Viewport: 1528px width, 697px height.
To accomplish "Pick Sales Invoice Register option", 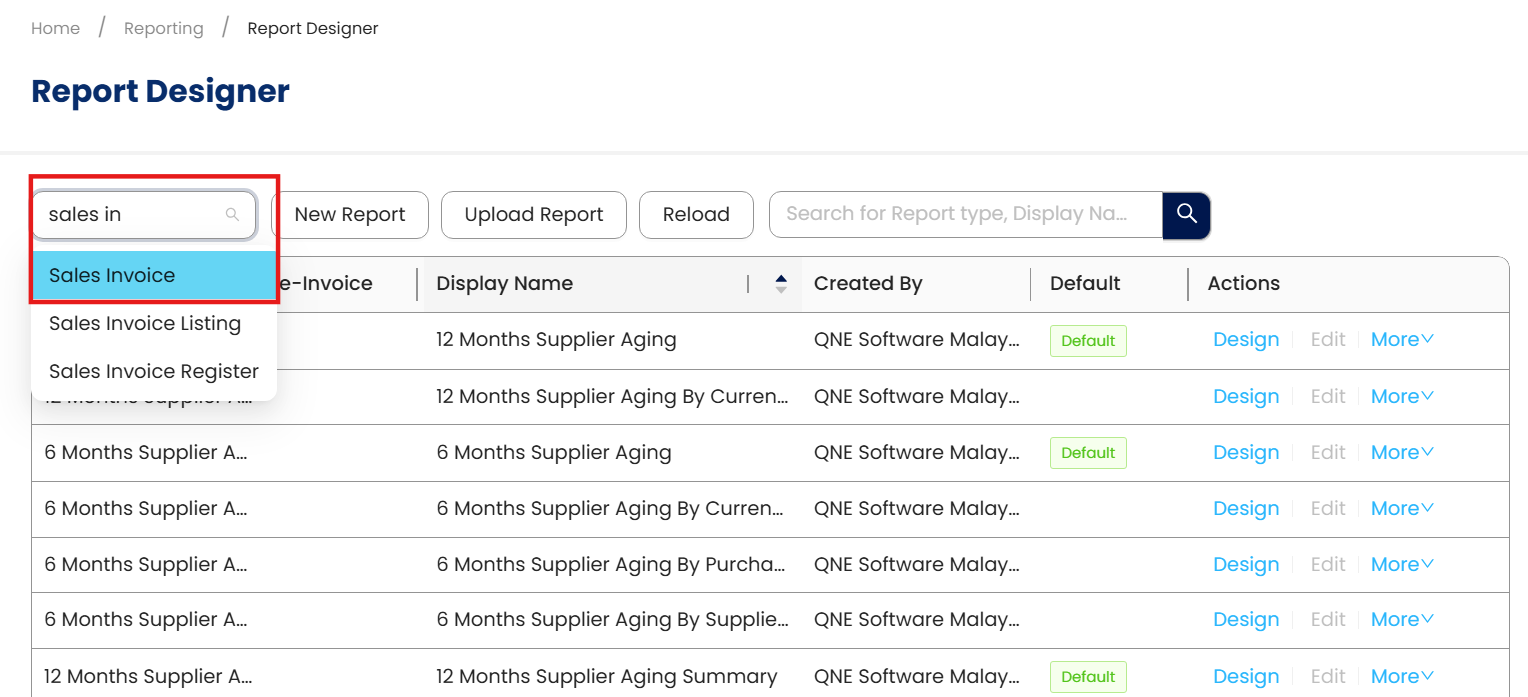I will coord(154,372).
